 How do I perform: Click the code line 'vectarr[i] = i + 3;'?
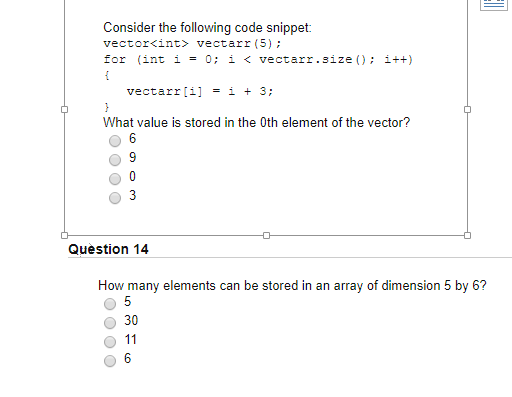200,91
